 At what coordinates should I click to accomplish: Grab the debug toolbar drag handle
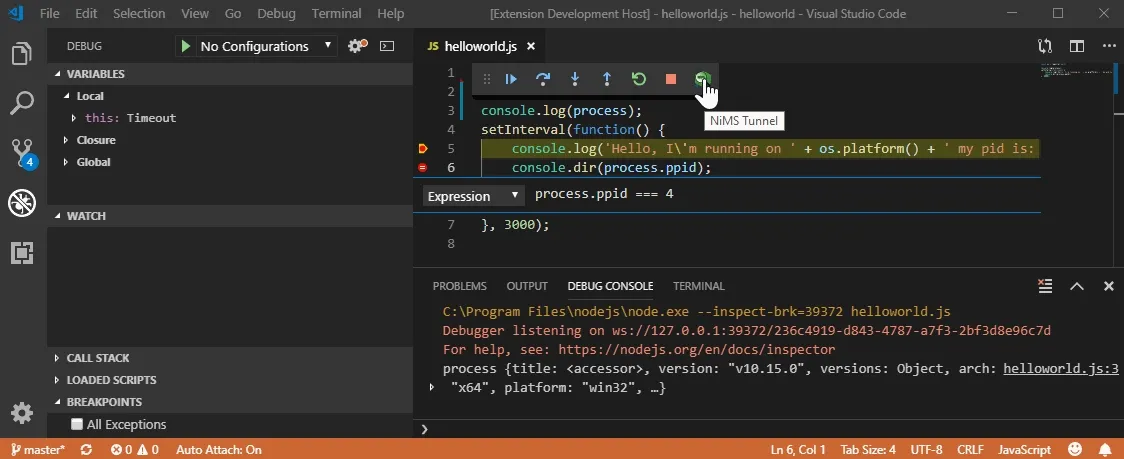[487, 79]
